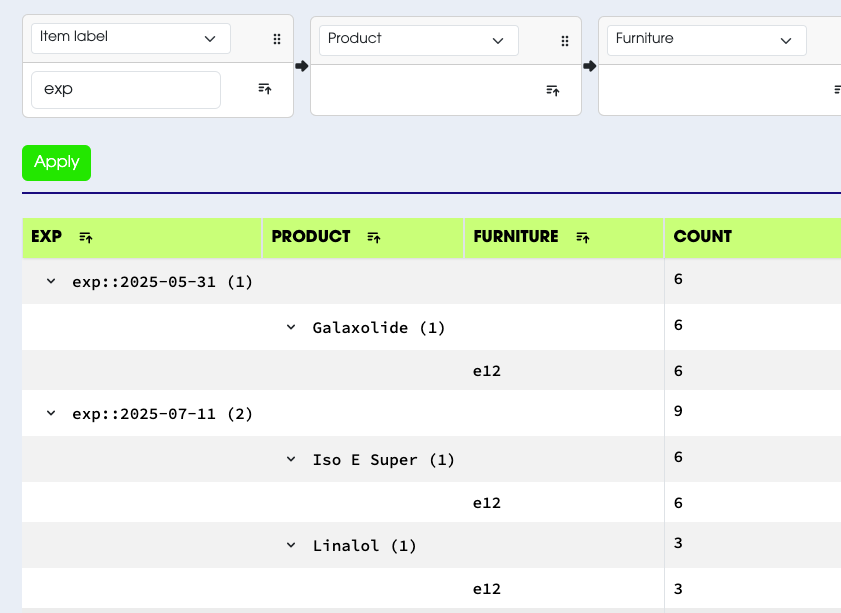841x613 pixels.
Task: Click the drag handle on the Product panel
Action: 565,41
